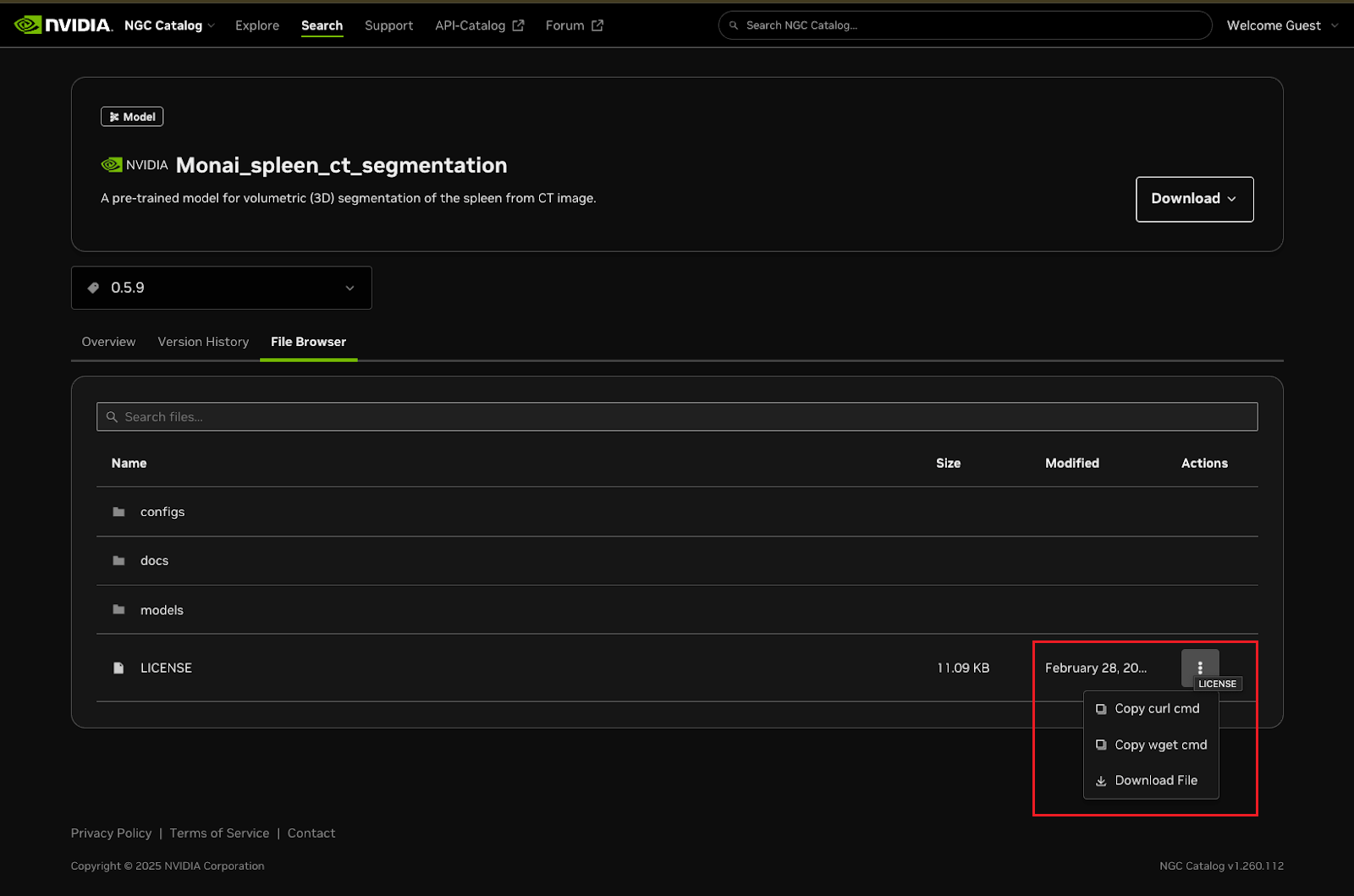Click the Search NGC Catalog input field

(965, 25)
